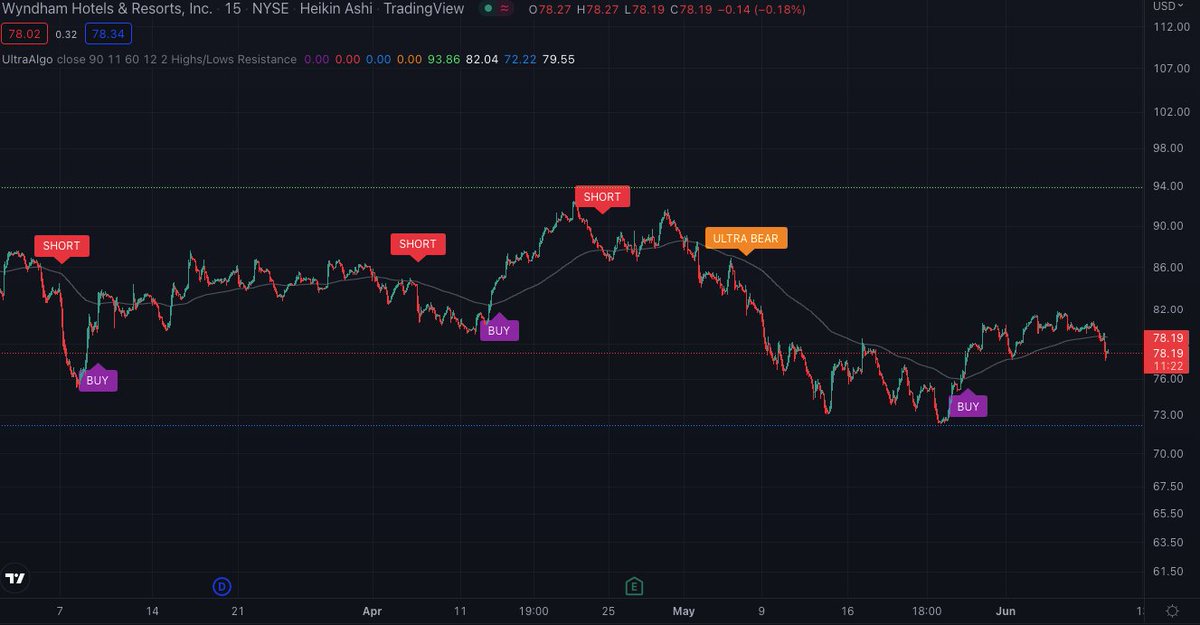The height and width of the screenshot is (625, 1200).
Task: Select the blue dividend "D" marker
Action: click(x=221, y=586)
